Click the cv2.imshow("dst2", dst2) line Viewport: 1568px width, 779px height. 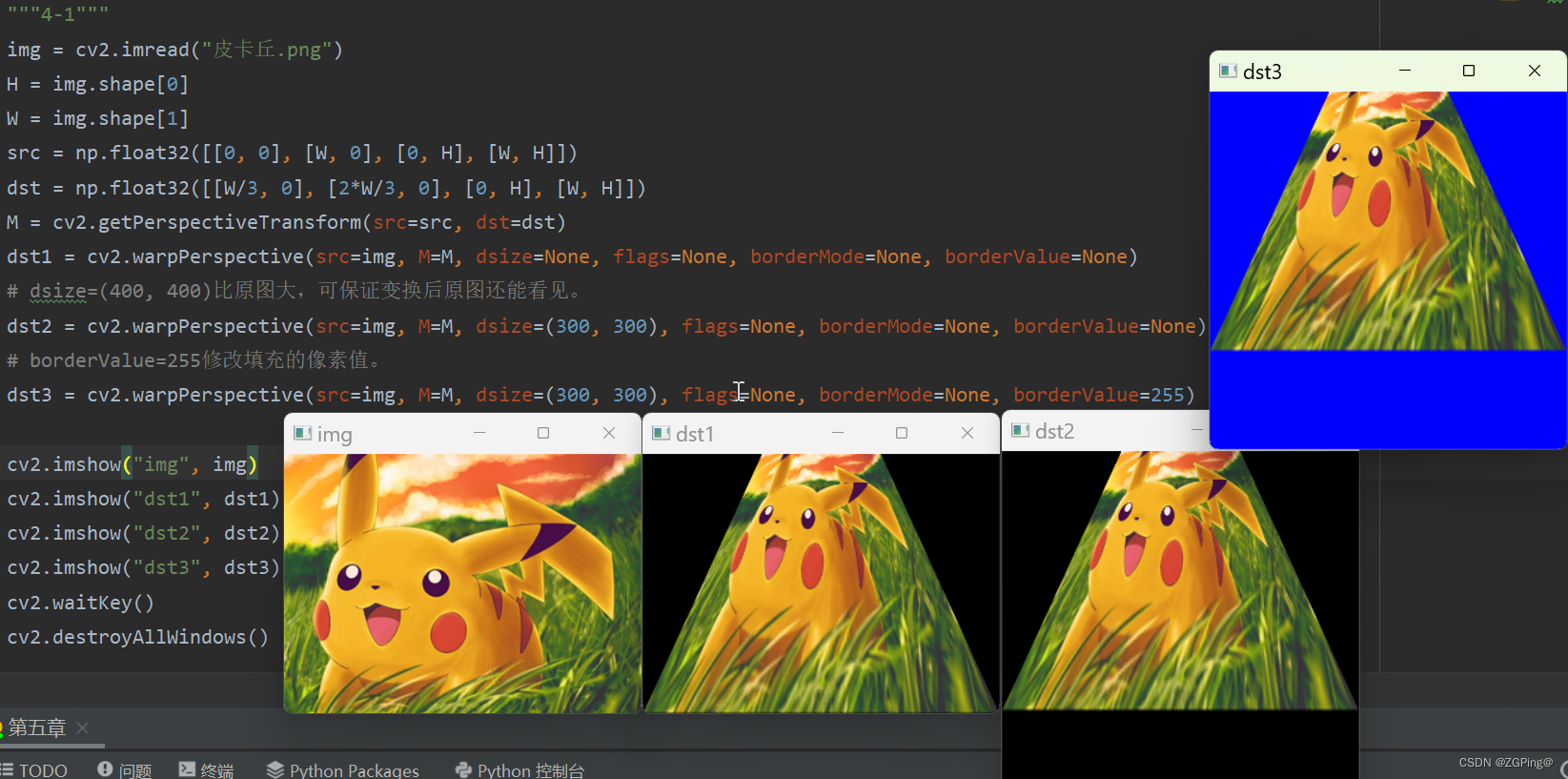tap(144, 533)
